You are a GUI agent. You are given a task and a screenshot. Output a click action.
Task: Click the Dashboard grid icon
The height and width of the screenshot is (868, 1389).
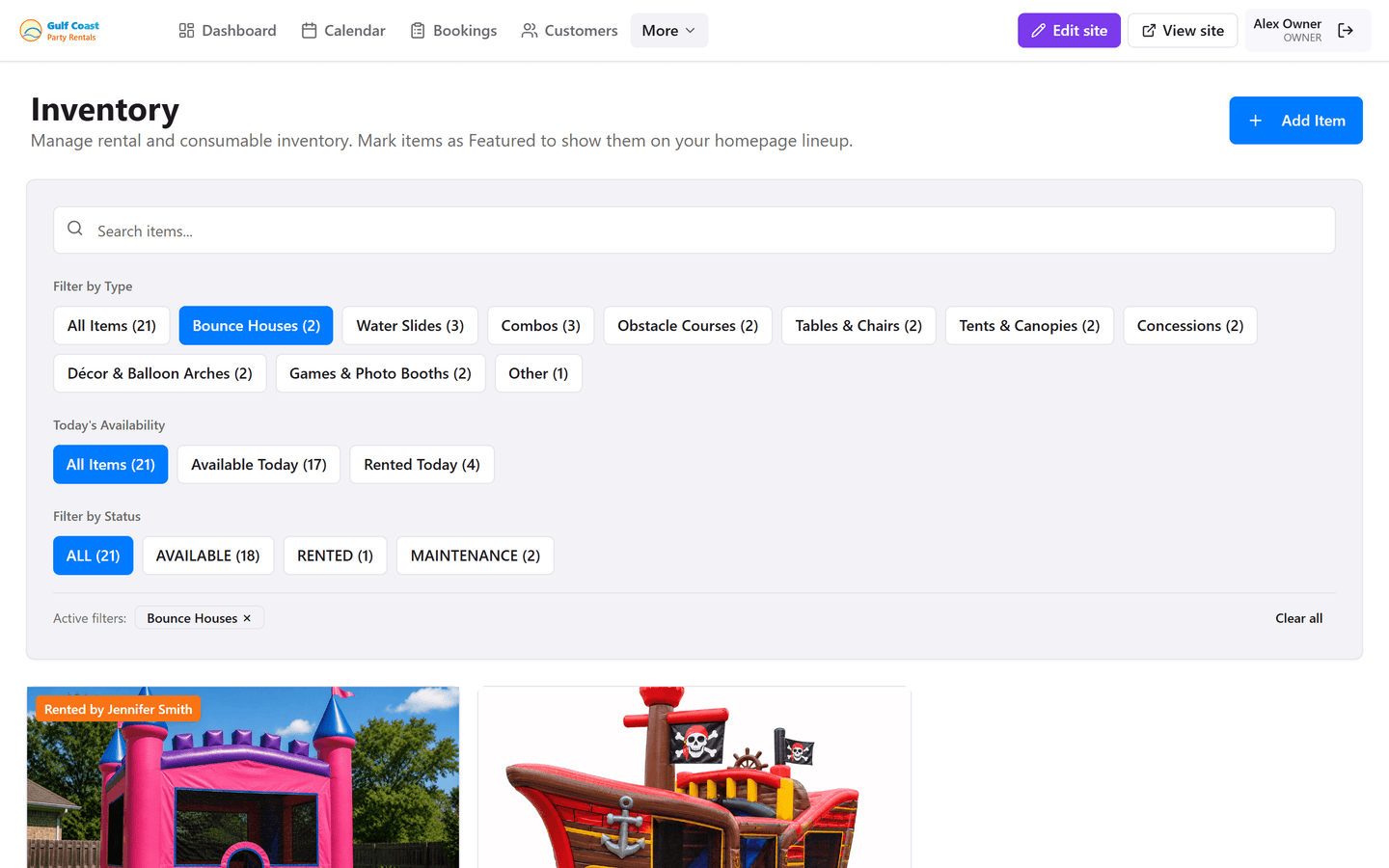point(187,31)
